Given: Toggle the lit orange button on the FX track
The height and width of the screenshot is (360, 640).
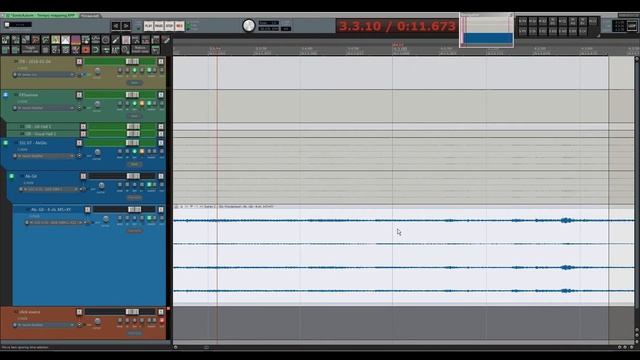Looking at the screenshot, I should pos(142,104).
